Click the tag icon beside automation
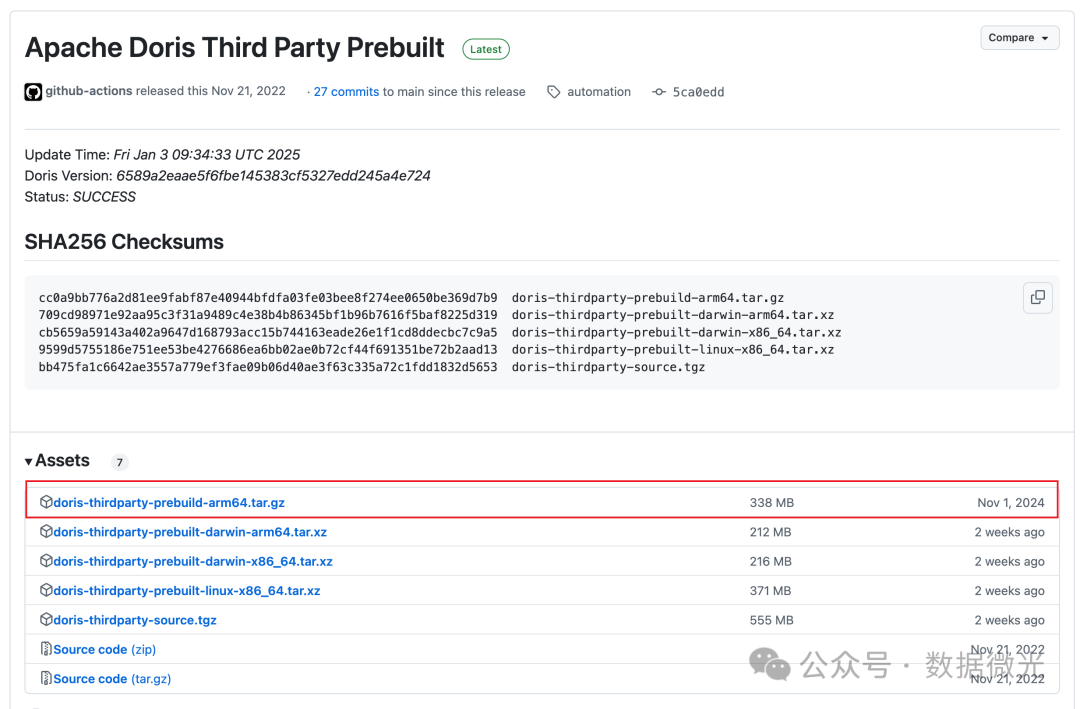 (554, 92)
